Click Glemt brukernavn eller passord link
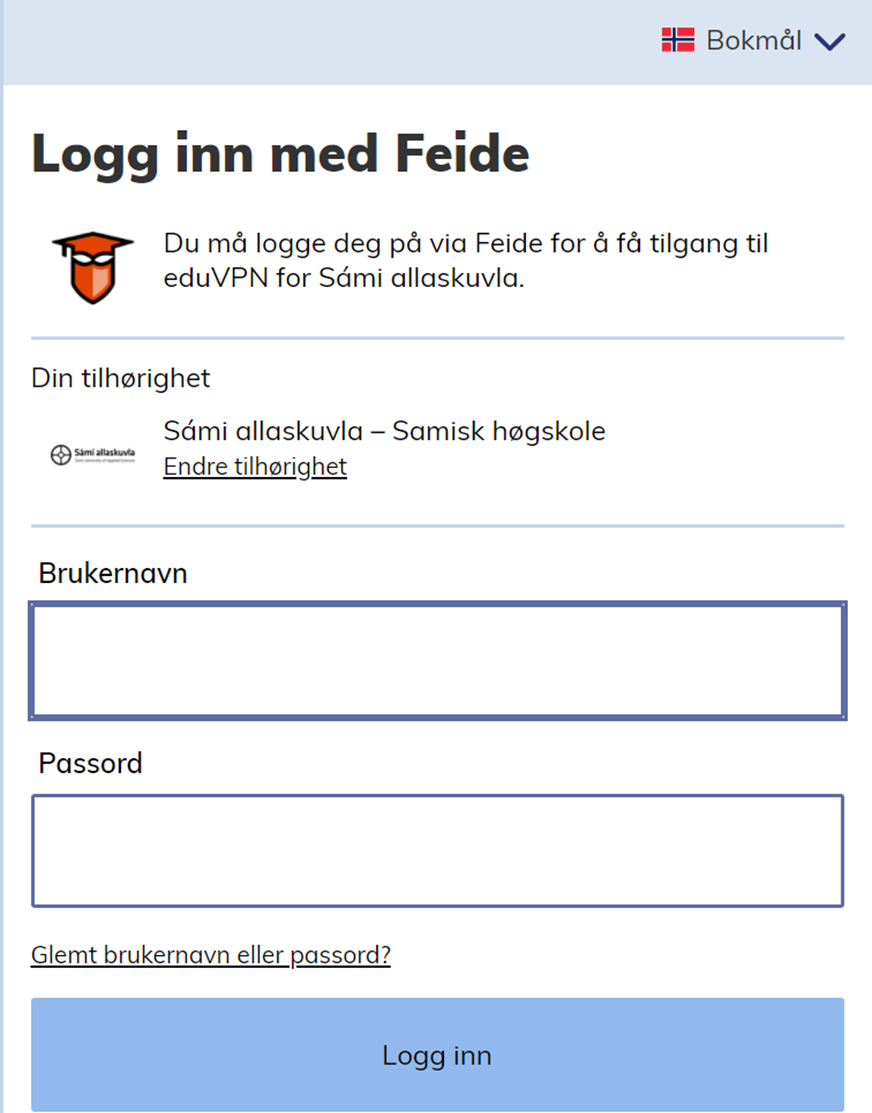The image size is (872, 1113). click(x=212, y=955)
